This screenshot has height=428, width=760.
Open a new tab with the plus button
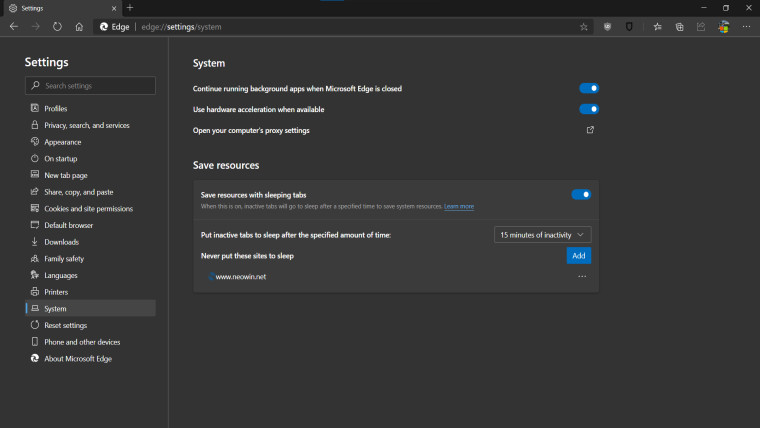[x=130, y=8]
